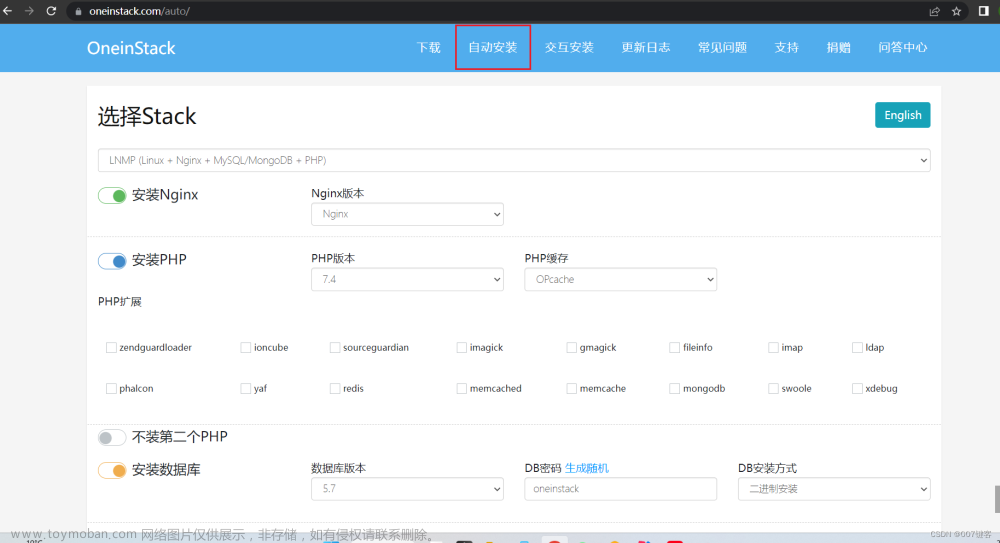The width and height of the screenshot is (1000, 543).
Task: Open the 数据库版本 5.7 dropdown
Action: 407,489
